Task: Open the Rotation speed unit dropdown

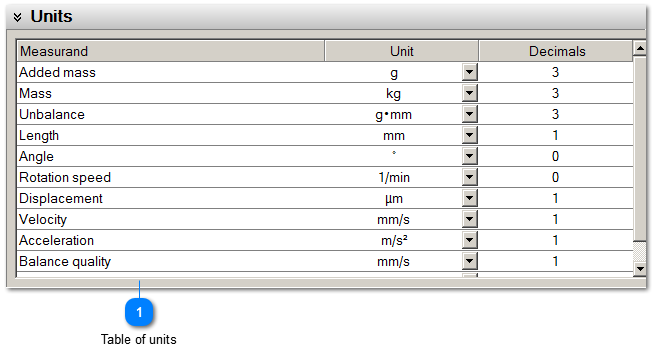Action: [x=470, y=177]
